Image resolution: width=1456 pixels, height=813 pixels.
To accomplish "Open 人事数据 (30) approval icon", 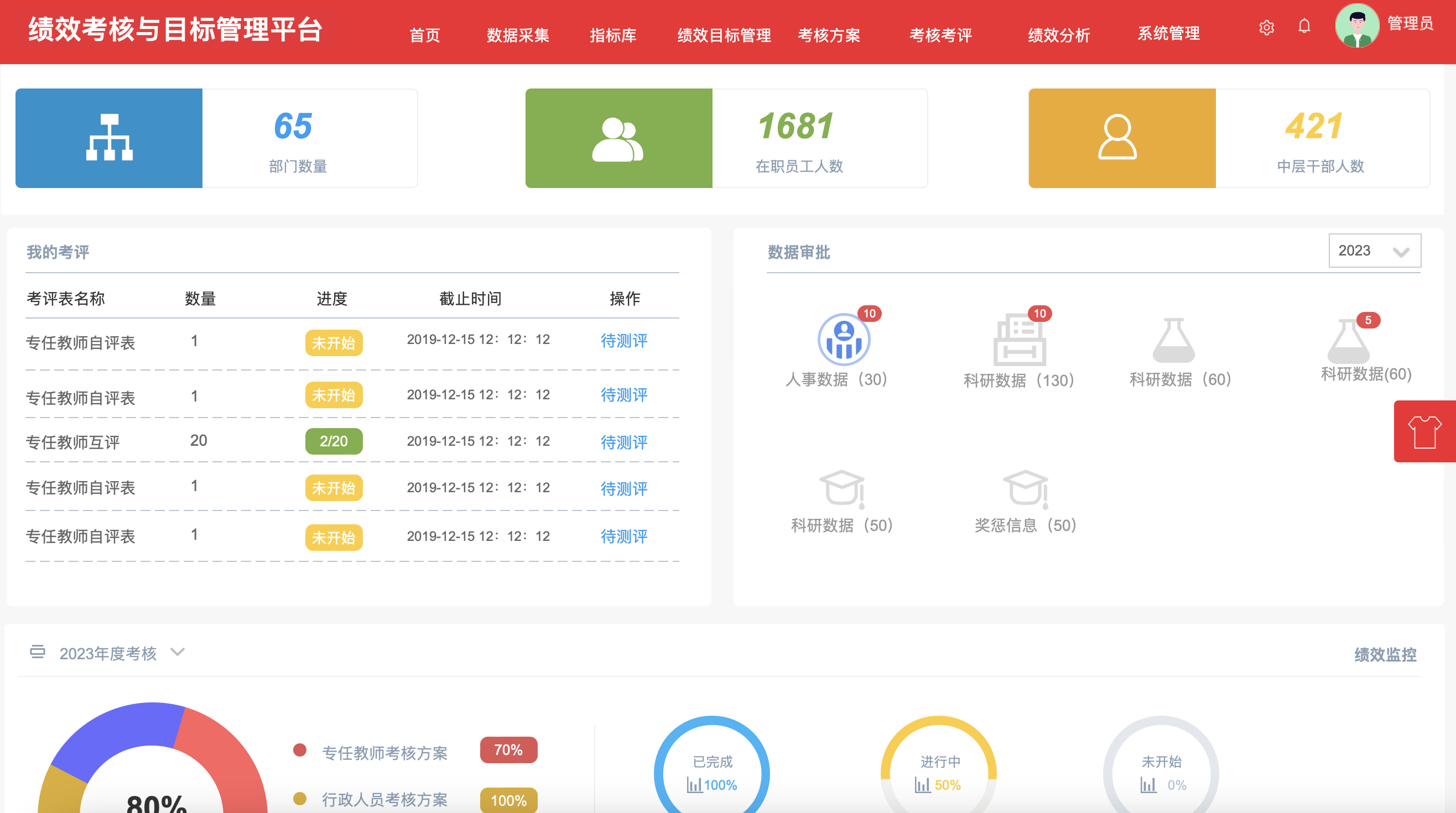I will tap(843, 340).
